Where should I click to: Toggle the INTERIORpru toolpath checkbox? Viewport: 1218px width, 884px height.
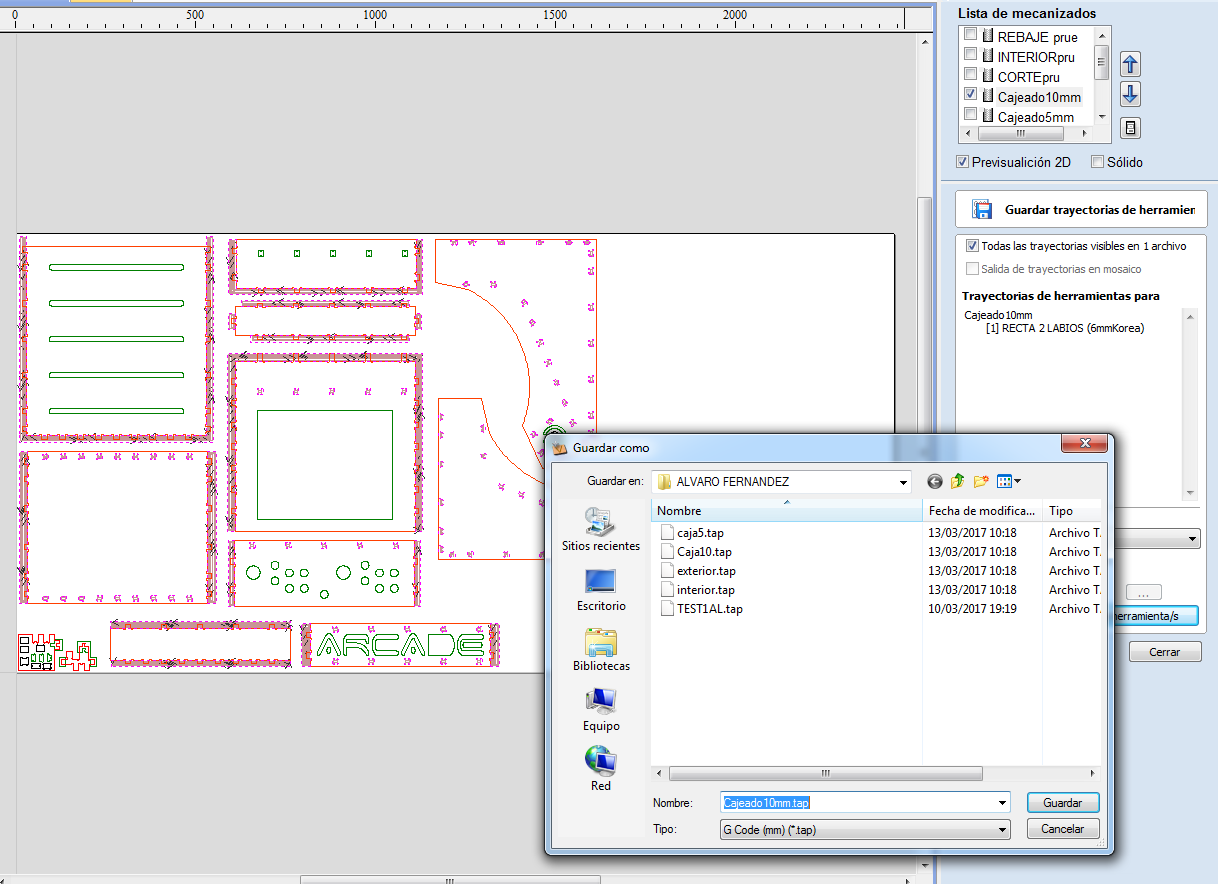[970, 54]
